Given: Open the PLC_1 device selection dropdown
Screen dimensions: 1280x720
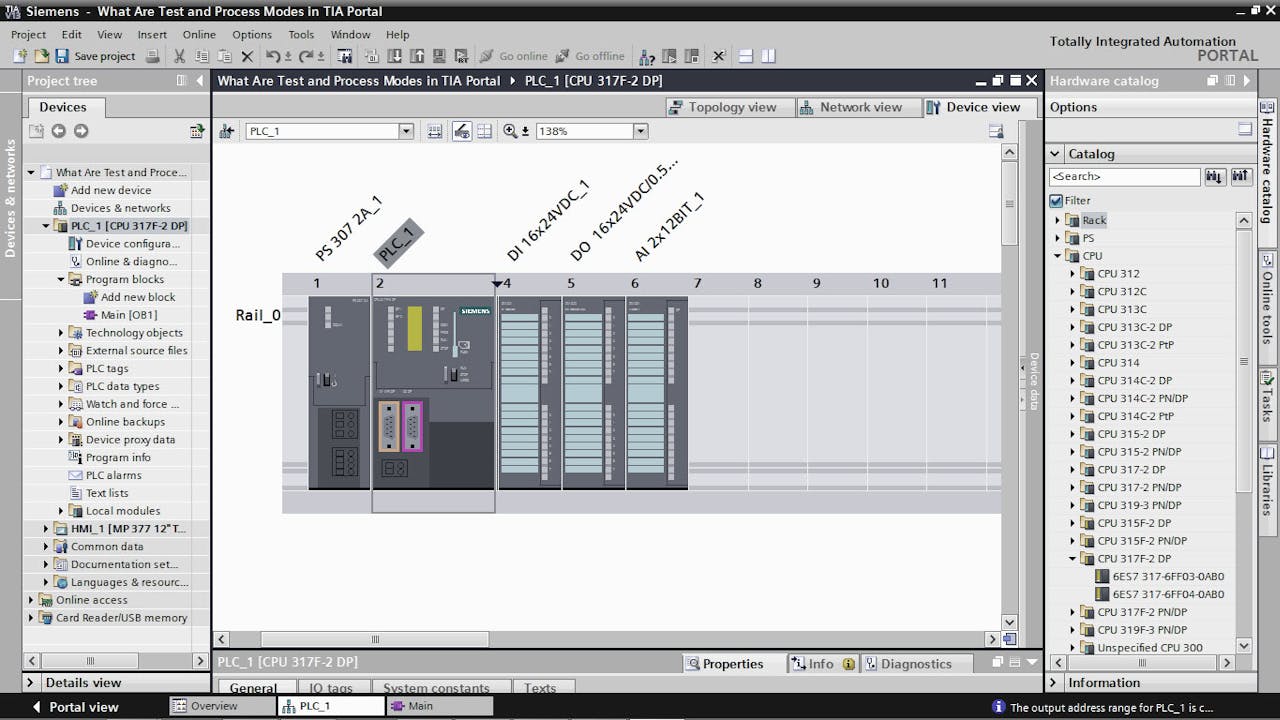Looking at the screenshot, I should pos(406,131).
